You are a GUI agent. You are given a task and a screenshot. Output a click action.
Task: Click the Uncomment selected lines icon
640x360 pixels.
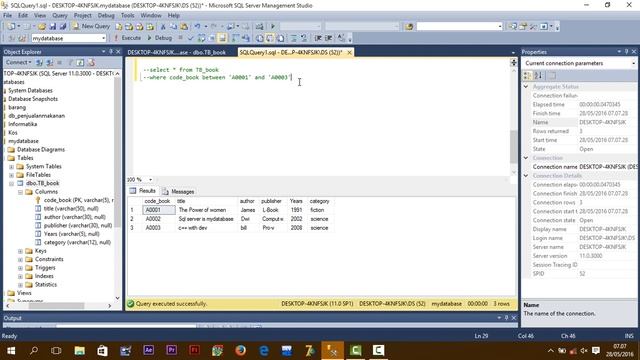(304, 38)
